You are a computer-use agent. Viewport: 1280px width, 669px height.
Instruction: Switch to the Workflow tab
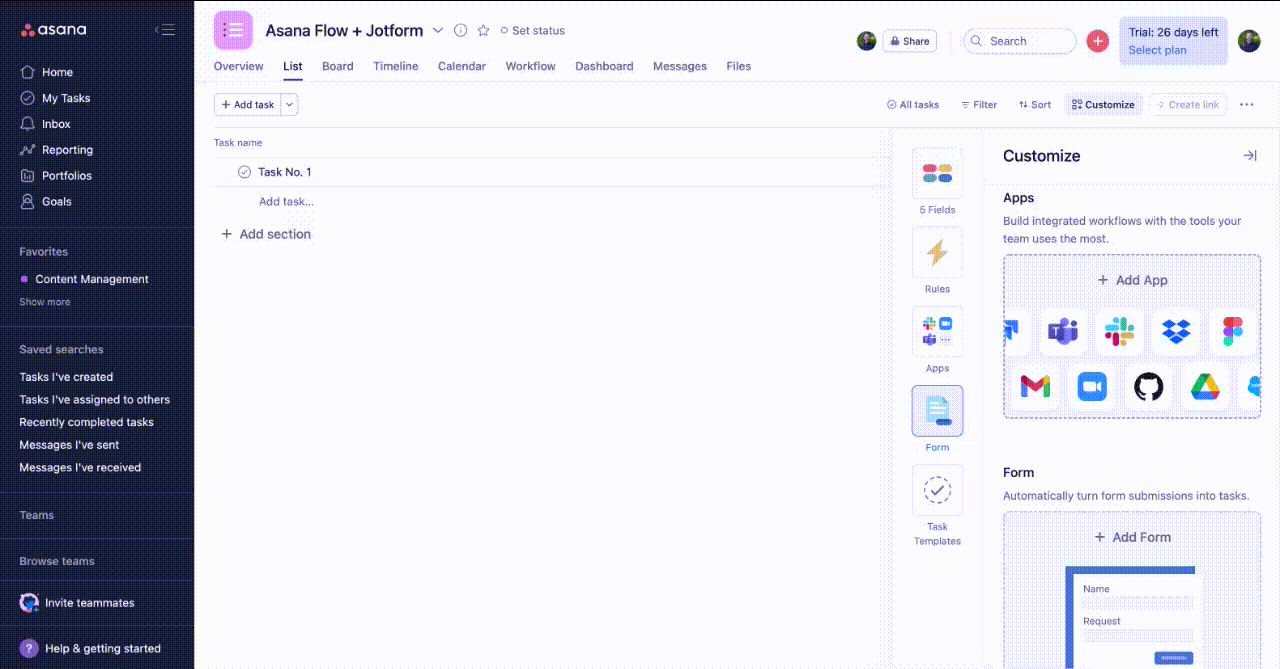[530, 66]
